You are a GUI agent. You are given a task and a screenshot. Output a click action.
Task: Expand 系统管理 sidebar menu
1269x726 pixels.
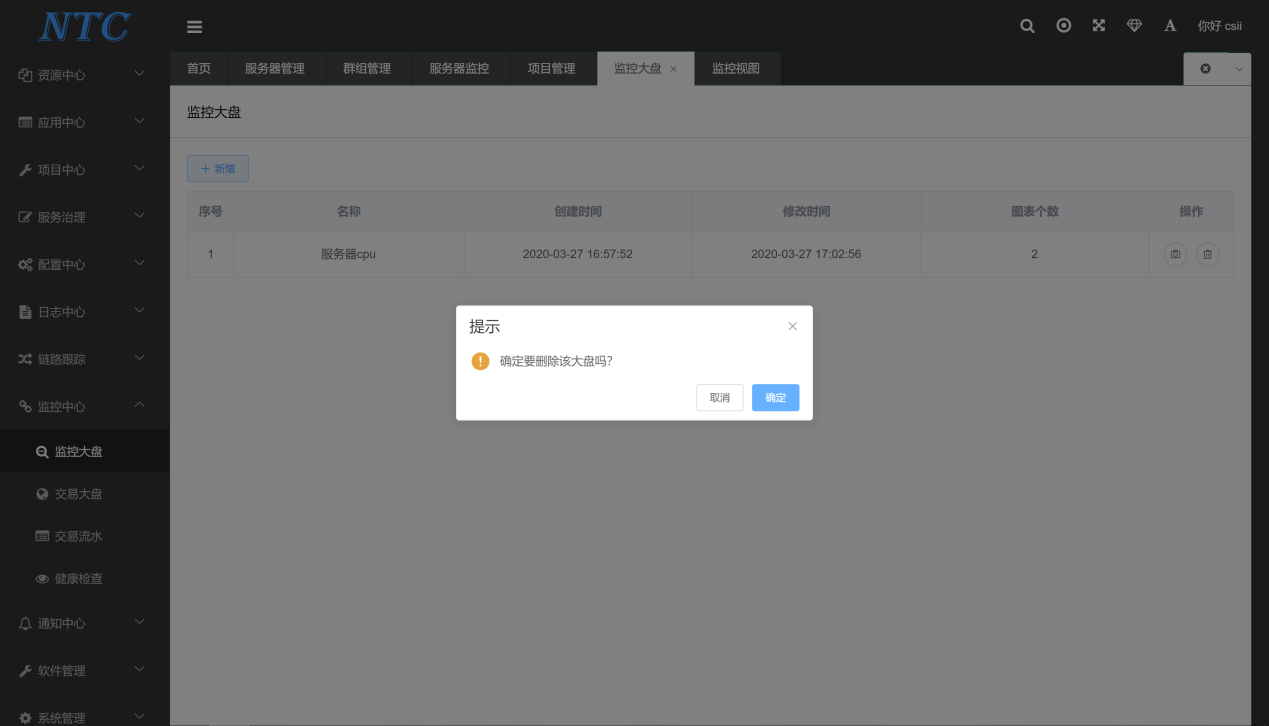click(84, 718)
